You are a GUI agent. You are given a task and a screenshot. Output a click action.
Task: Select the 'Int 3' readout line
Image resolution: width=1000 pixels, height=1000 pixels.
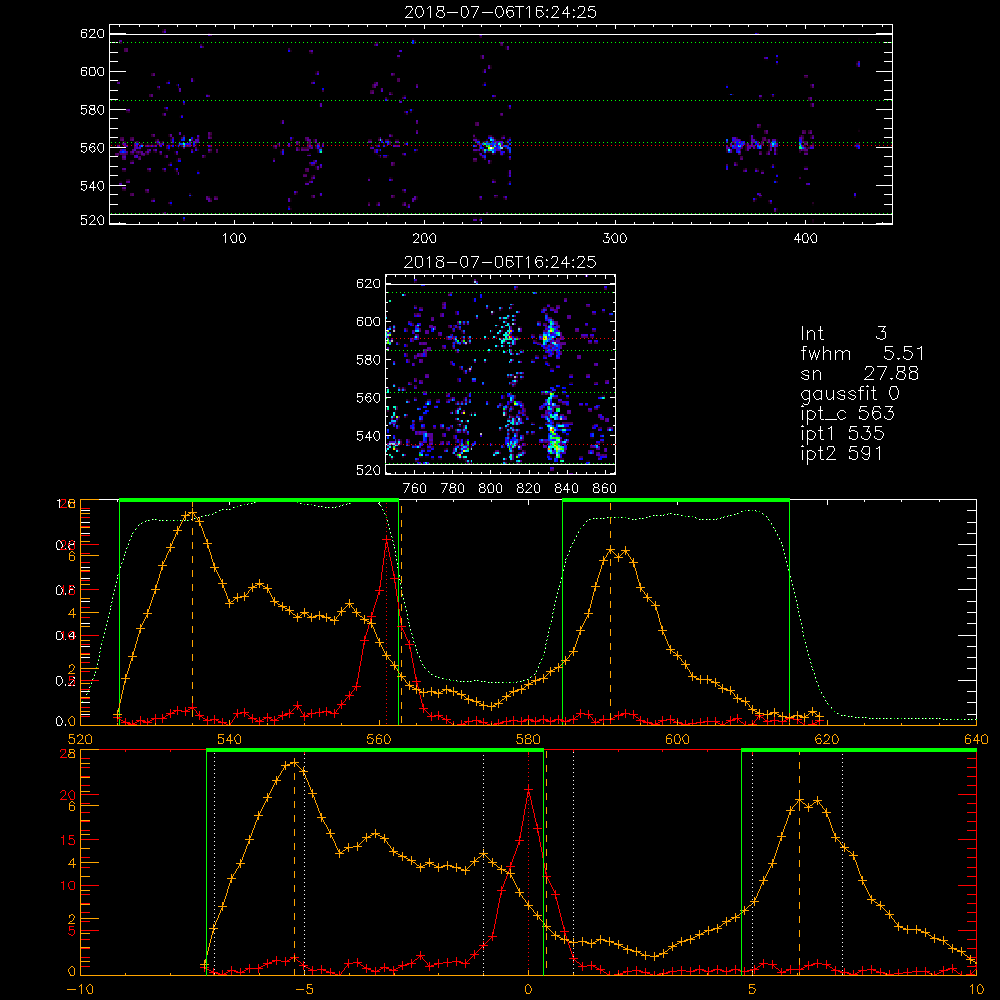coord(843,334)
